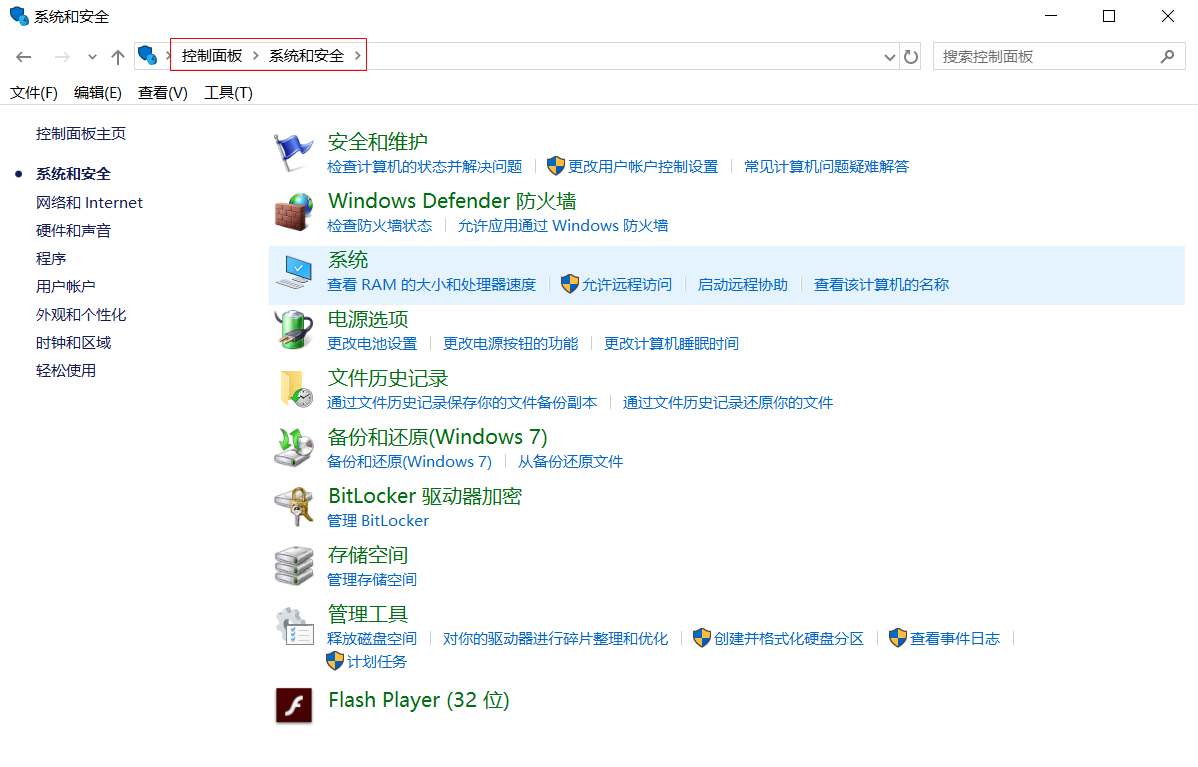Image resolution: width=1198 pixels, height=767 pixels.
Task: Click the 管理工具 gear checklist icon
Action: 294,626
